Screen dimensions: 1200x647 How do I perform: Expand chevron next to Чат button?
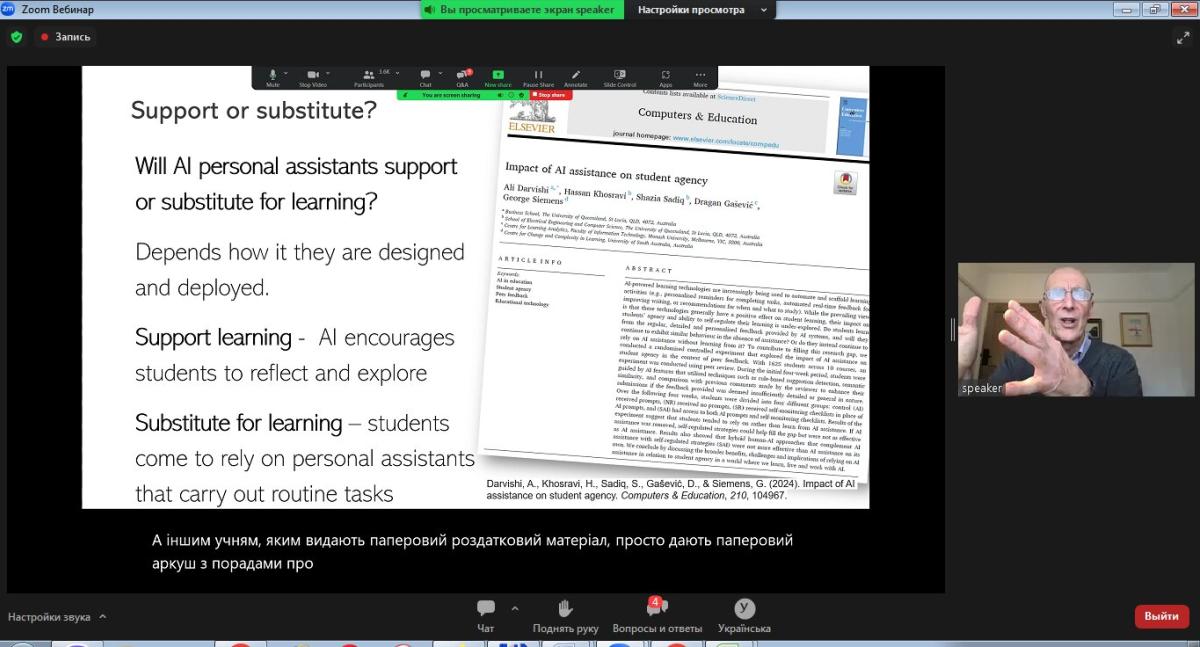[x=515, y=608]
